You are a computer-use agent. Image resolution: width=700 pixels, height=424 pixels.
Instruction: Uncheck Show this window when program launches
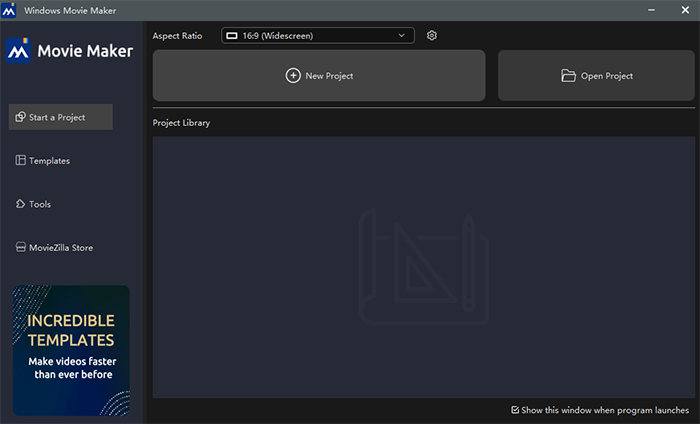pos(515,410)
